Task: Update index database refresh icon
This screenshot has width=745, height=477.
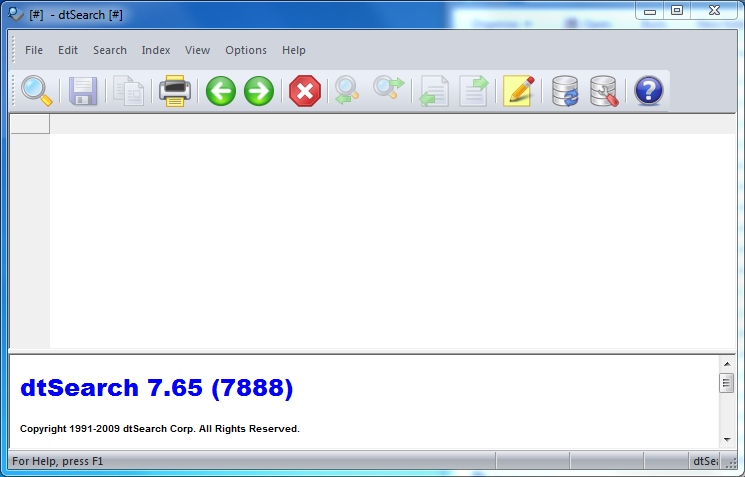Action: tap(565, 91)
